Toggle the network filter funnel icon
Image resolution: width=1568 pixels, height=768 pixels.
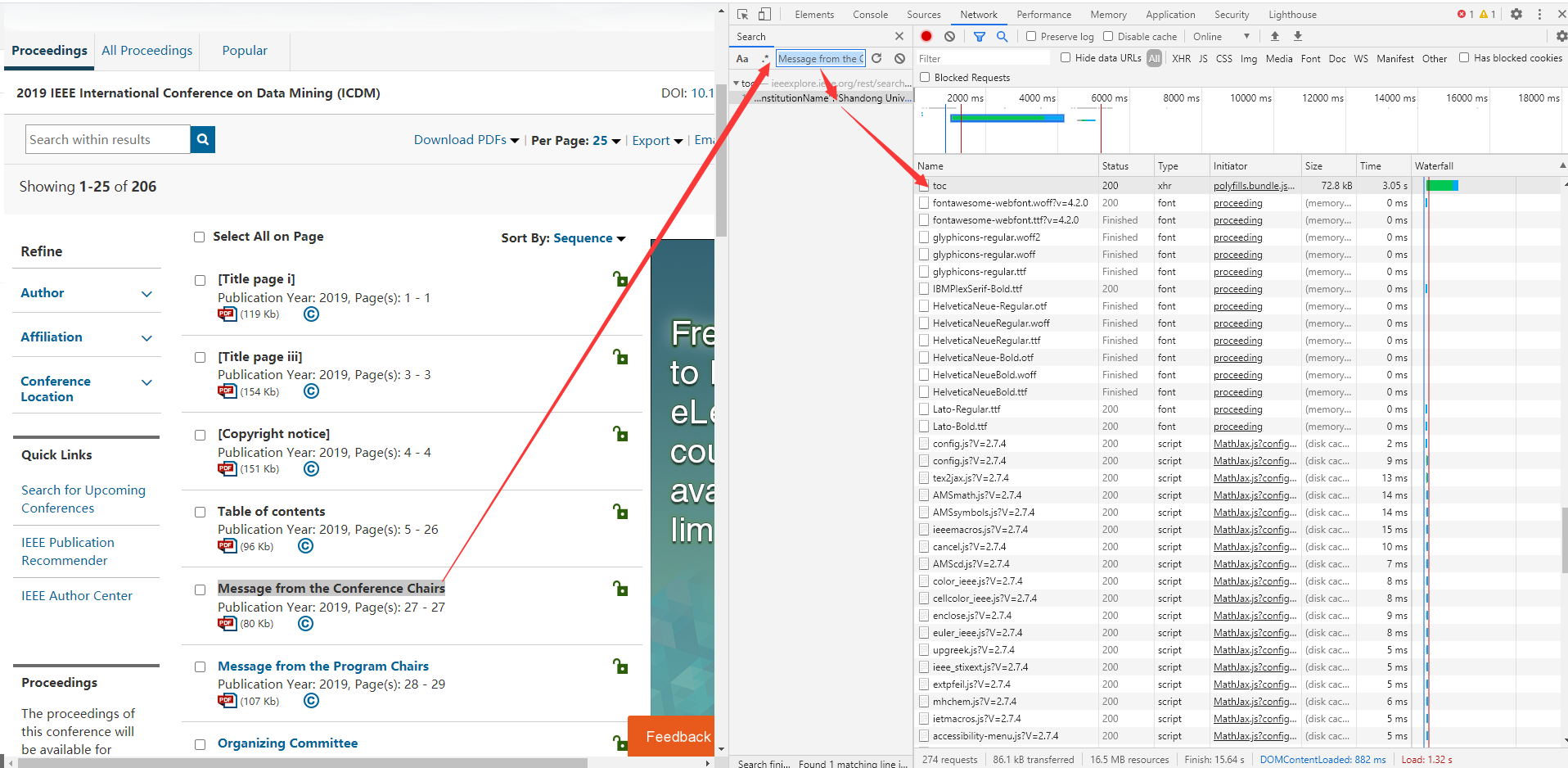click(980, 36)
